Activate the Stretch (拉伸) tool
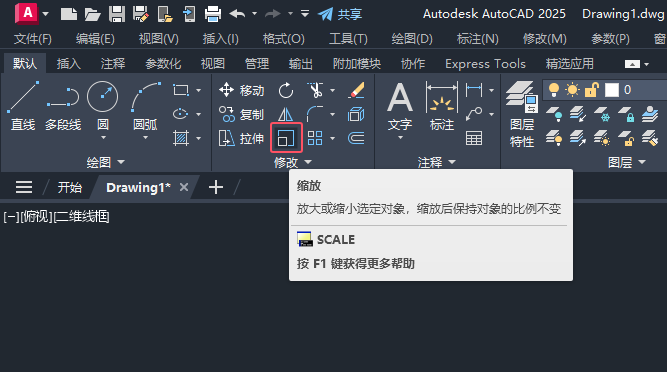Viewport: 667px width, 372px height. coord(241,138)
